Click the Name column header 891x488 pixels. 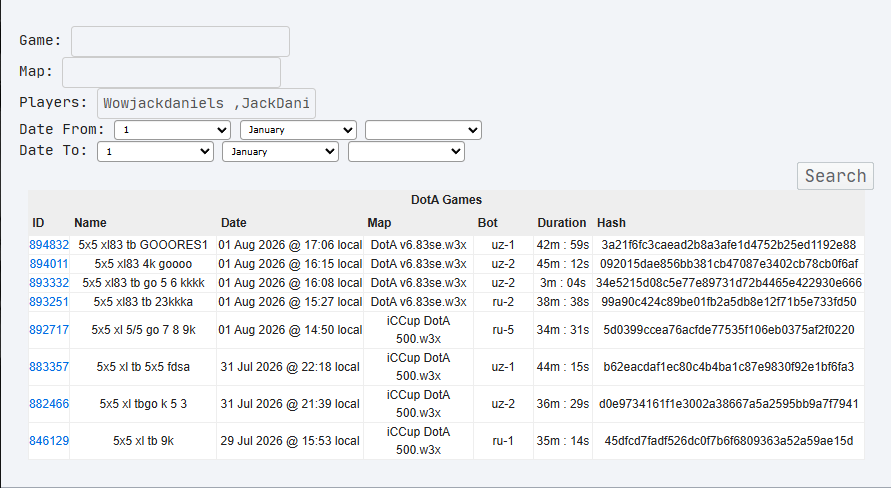tap(90, 223)
